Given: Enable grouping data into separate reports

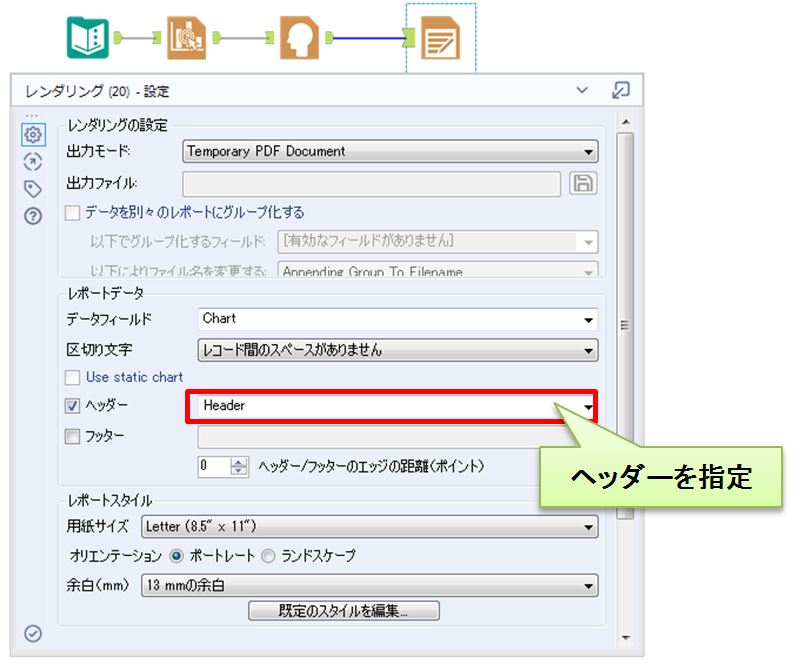Looking at the screenshot, I should [72, 213].
